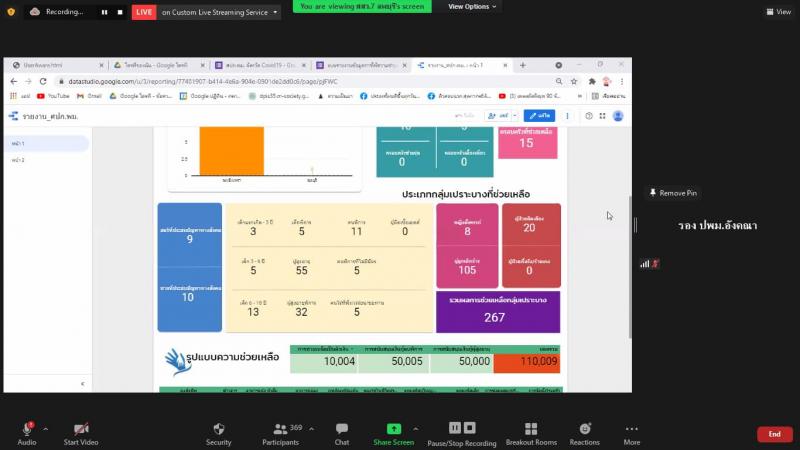Viewport: 800px width, 450px height.
Task: Switch to the fourth purple-icon browser tab
Action: [362, 65]
